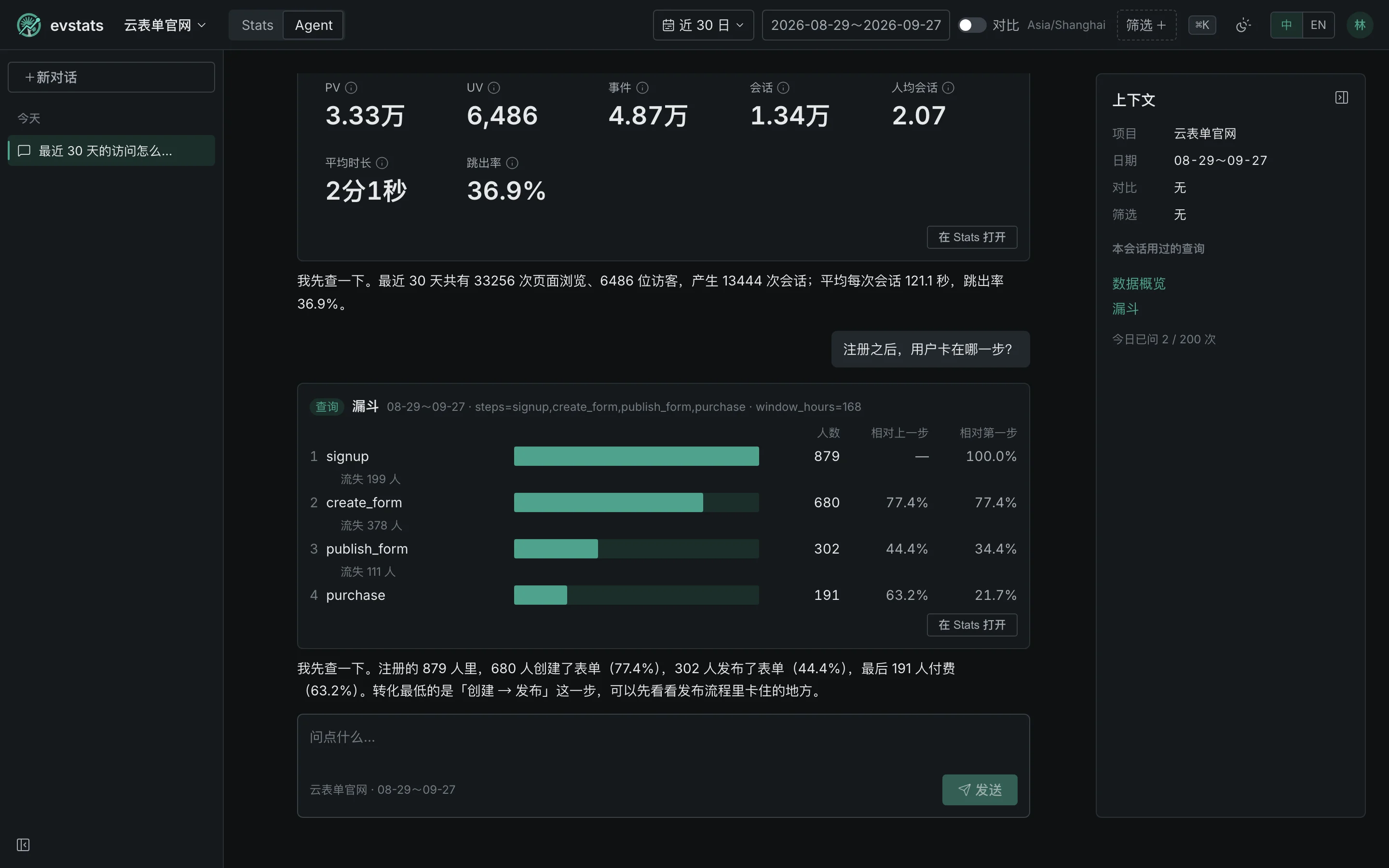Click the create_form funnel step label
The height and width of the screenshot is (868, 1389).
coord(364,503)
